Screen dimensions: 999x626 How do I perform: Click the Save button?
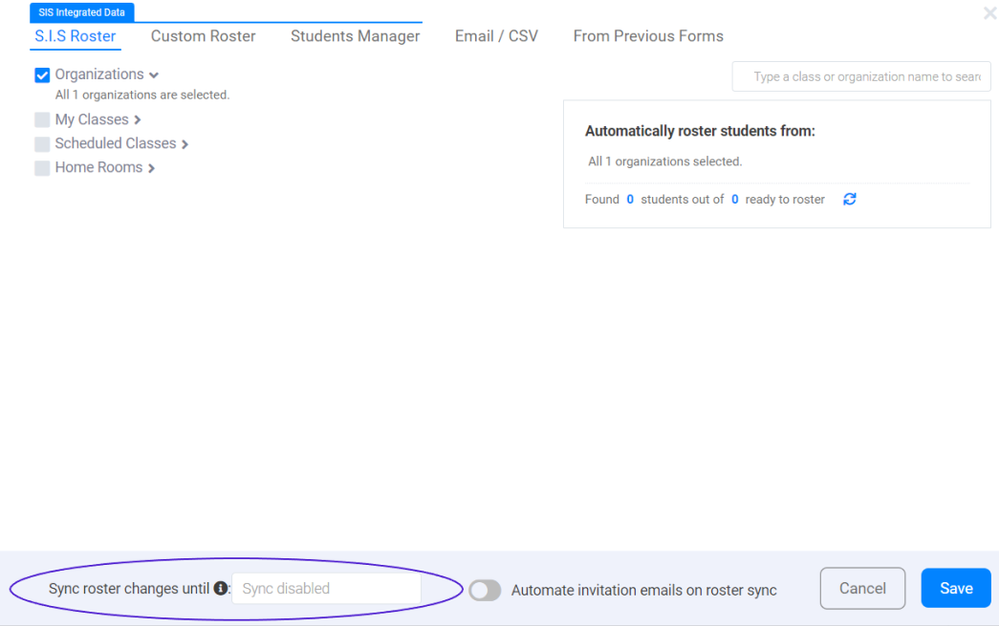point(955,588)
